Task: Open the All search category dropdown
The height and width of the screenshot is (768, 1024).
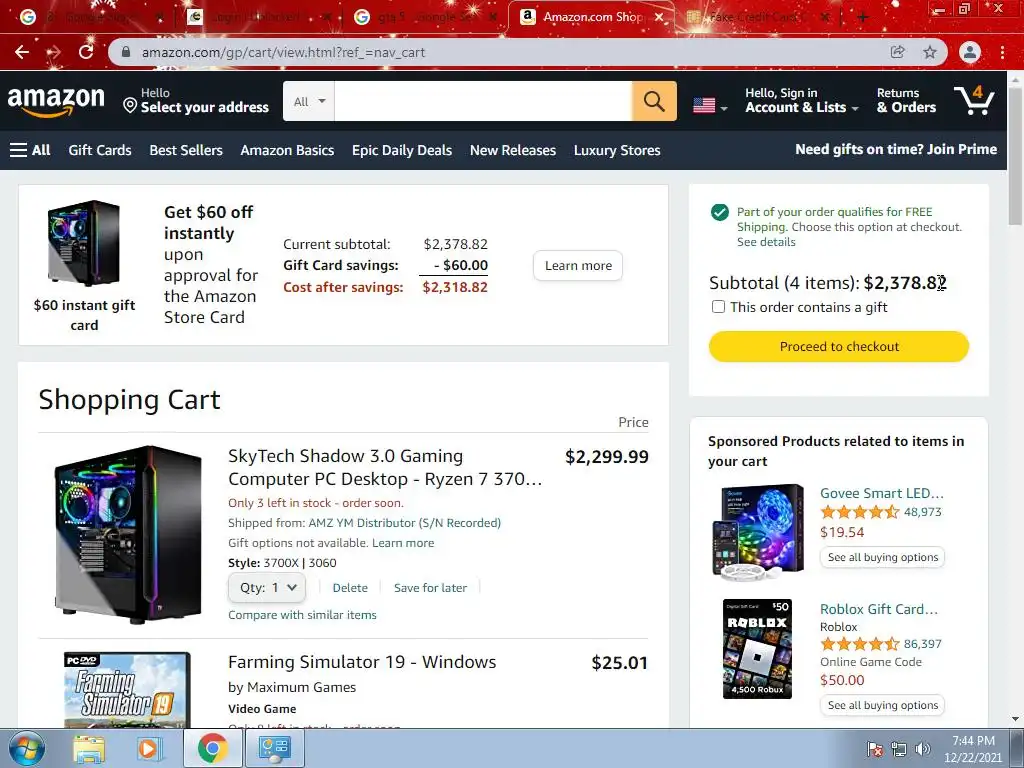Action: click(x=308, y=101)
